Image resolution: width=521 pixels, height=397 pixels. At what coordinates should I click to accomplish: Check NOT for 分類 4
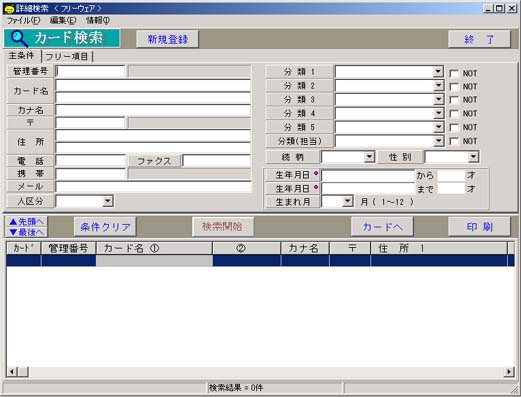point(454,114)
